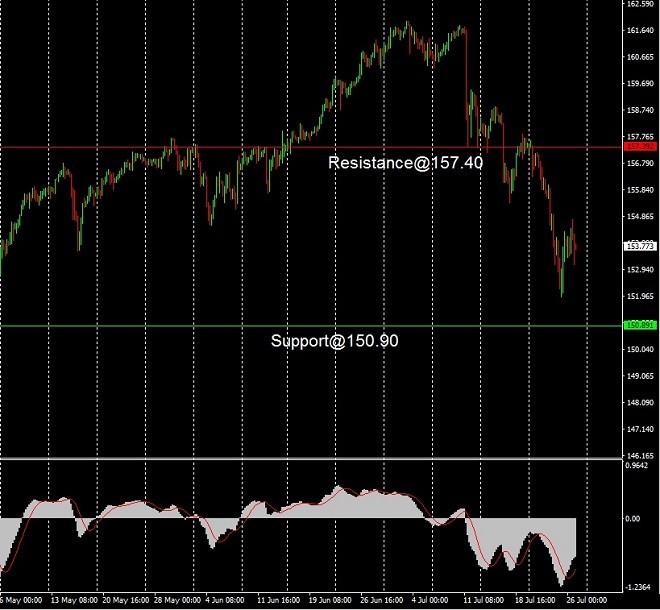Select the Support@150.90 text label

pyautogui.click(x=335, y=341)
